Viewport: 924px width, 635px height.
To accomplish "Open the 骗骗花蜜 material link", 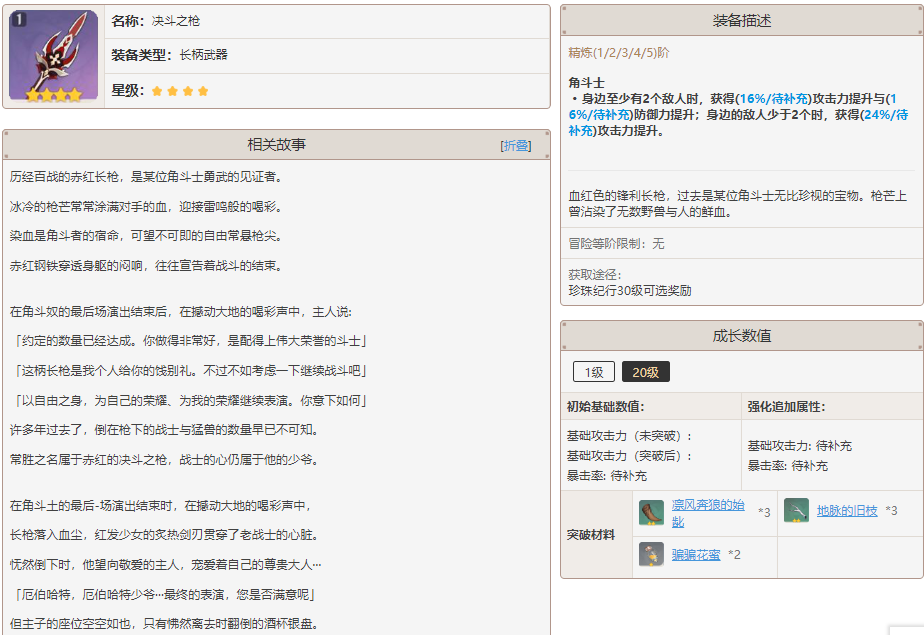I will [696, 554].
